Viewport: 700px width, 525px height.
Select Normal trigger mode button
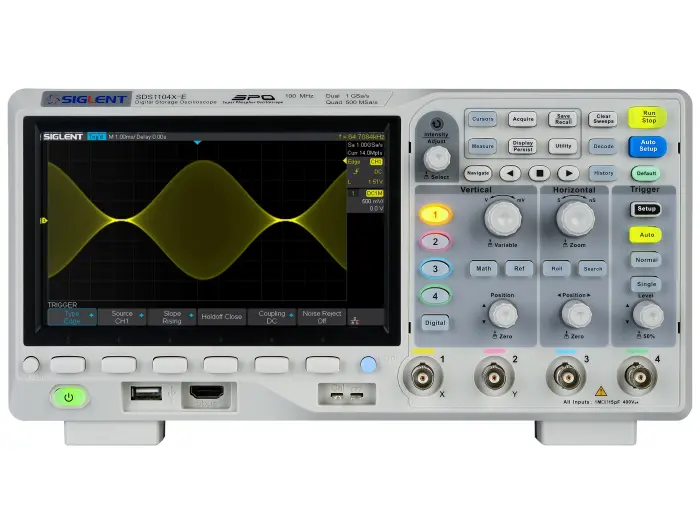646,260
